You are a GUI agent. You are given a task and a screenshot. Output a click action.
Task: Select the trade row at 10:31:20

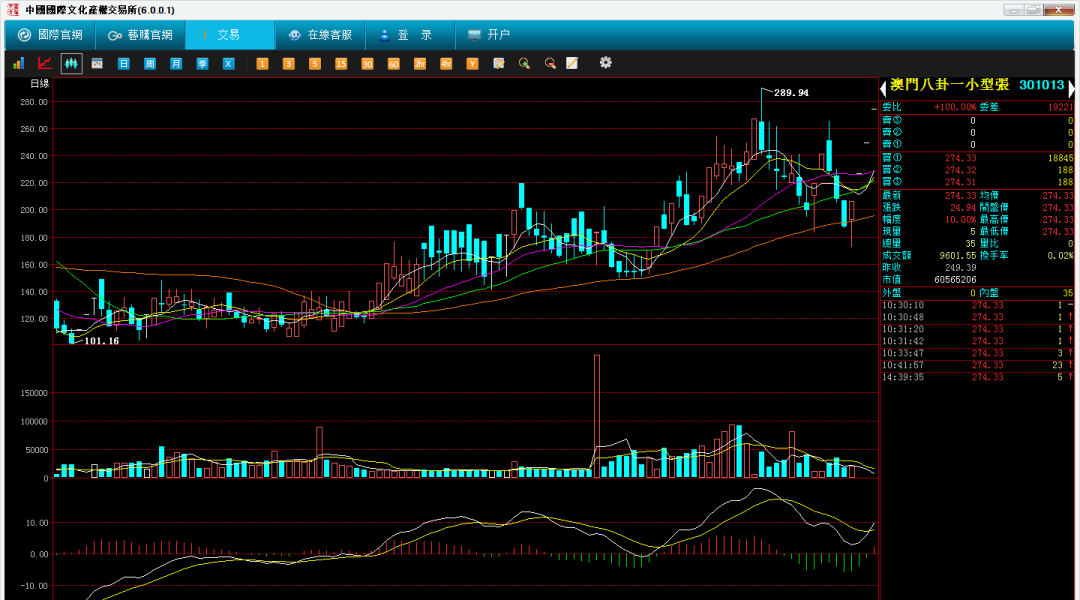[x=977, y=329]
